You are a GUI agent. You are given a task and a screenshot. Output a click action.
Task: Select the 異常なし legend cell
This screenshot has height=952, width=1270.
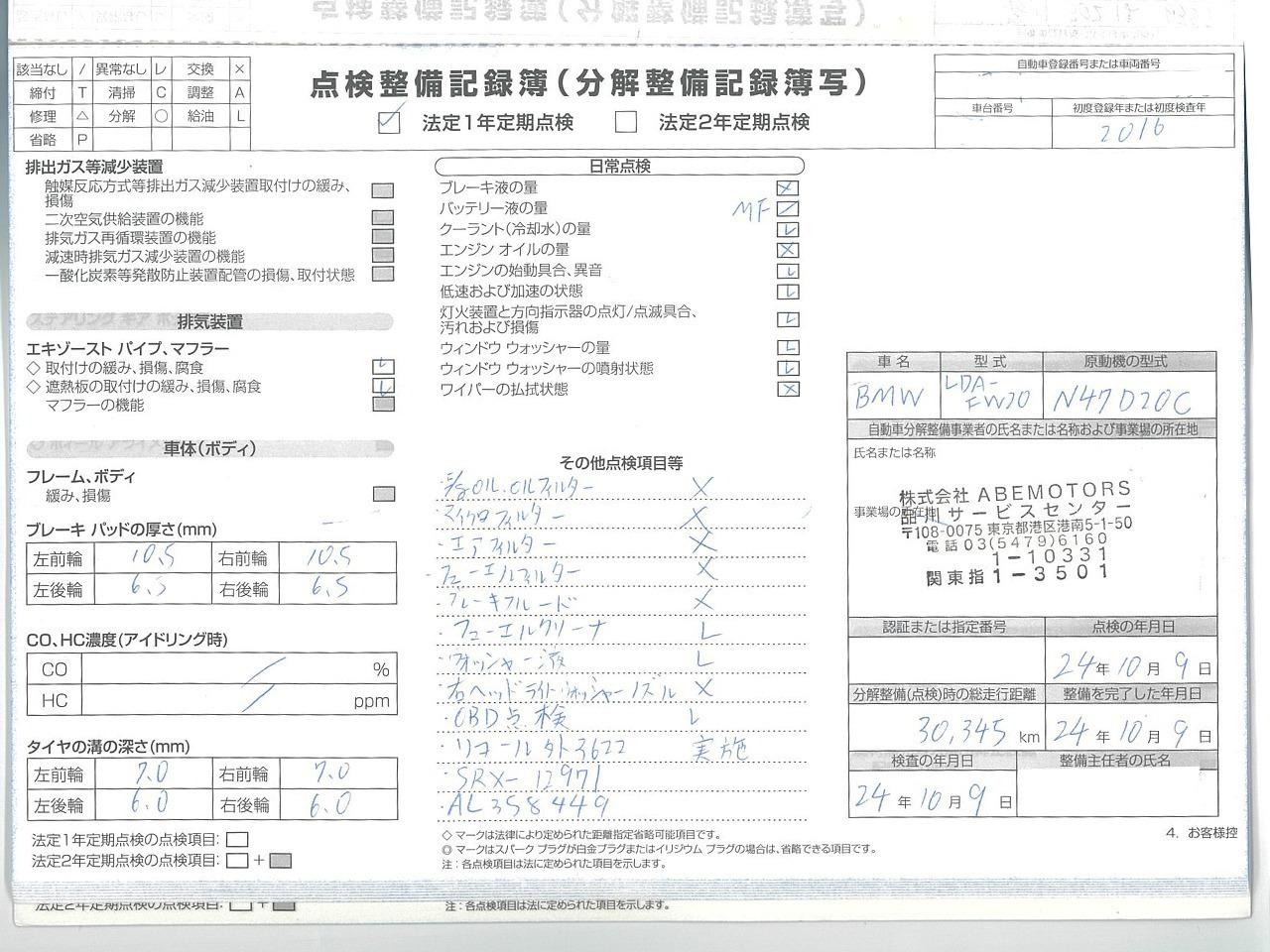tap(121, 68)
